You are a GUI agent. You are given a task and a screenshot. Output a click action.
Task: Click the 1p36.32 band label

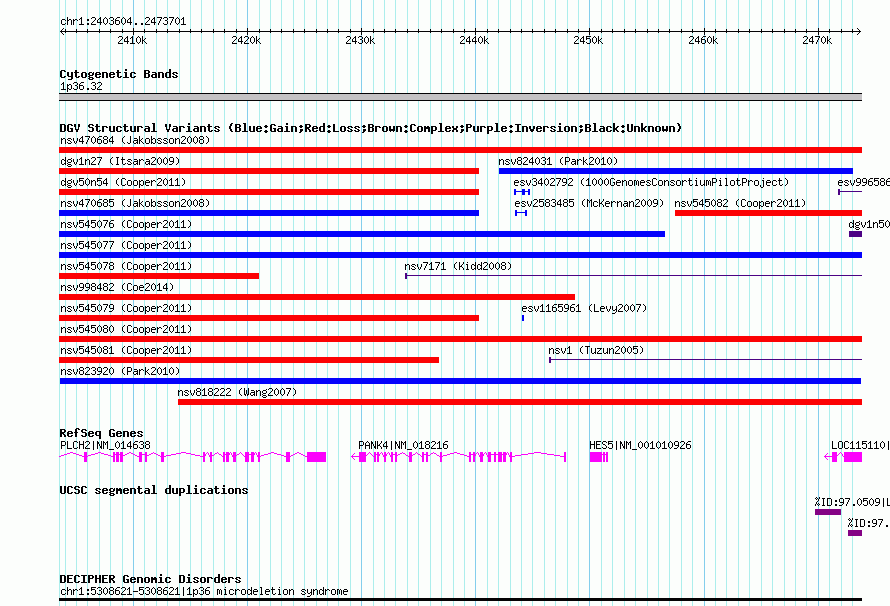point(81,86)
